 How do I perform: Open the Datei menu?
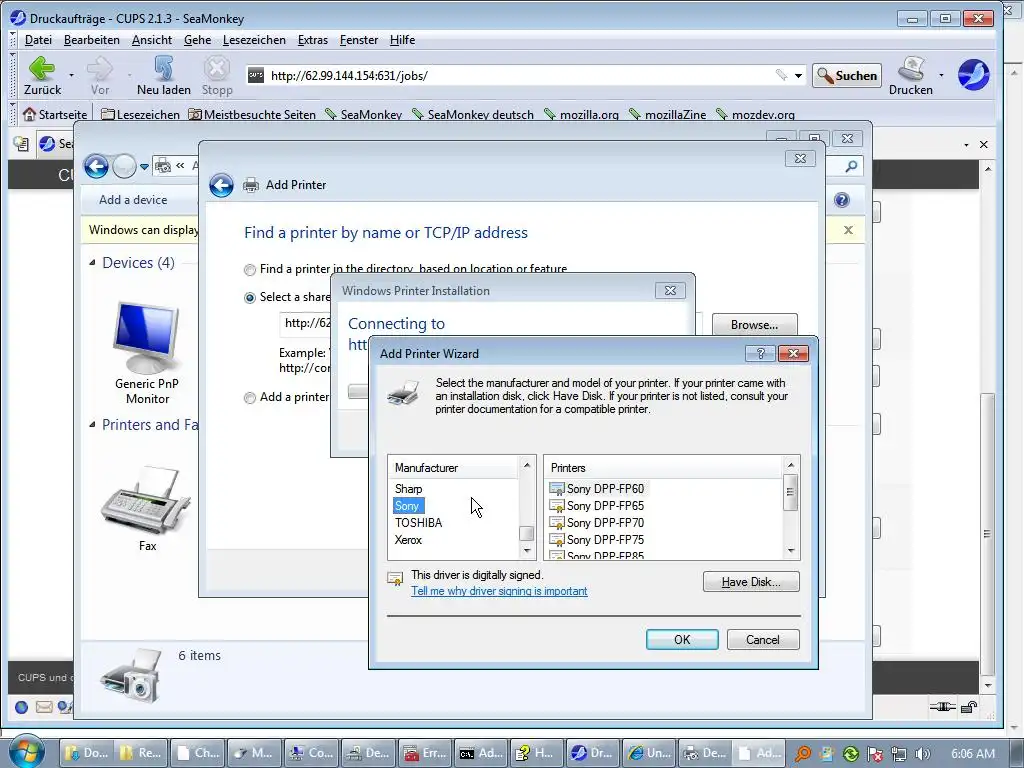coord(38,40)
